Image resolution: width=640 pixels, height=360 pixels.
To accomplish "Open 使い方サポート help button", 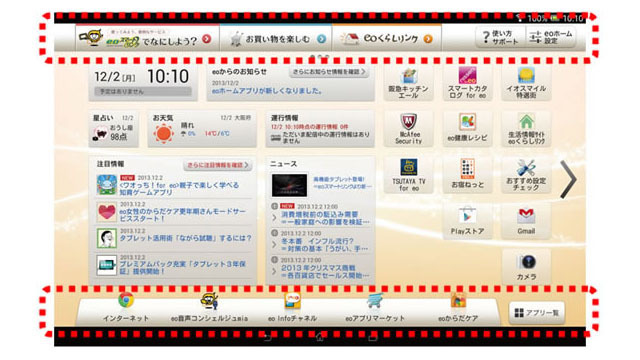I will 500,37.
